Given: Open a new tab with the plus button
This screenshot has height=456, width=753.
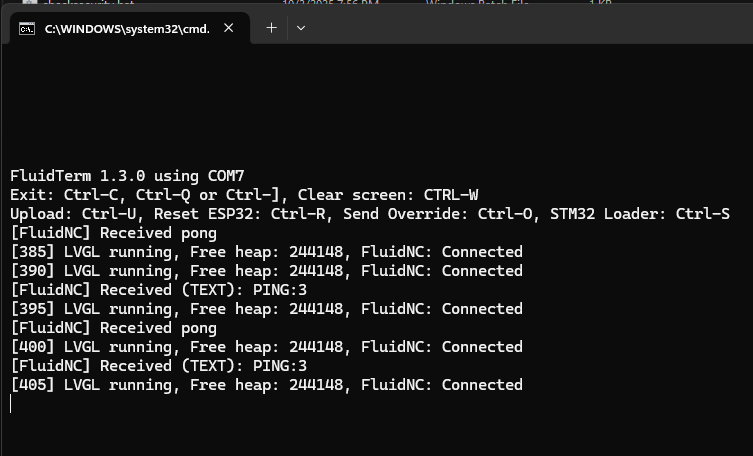Looking at the screenshot, I should 271,28.
